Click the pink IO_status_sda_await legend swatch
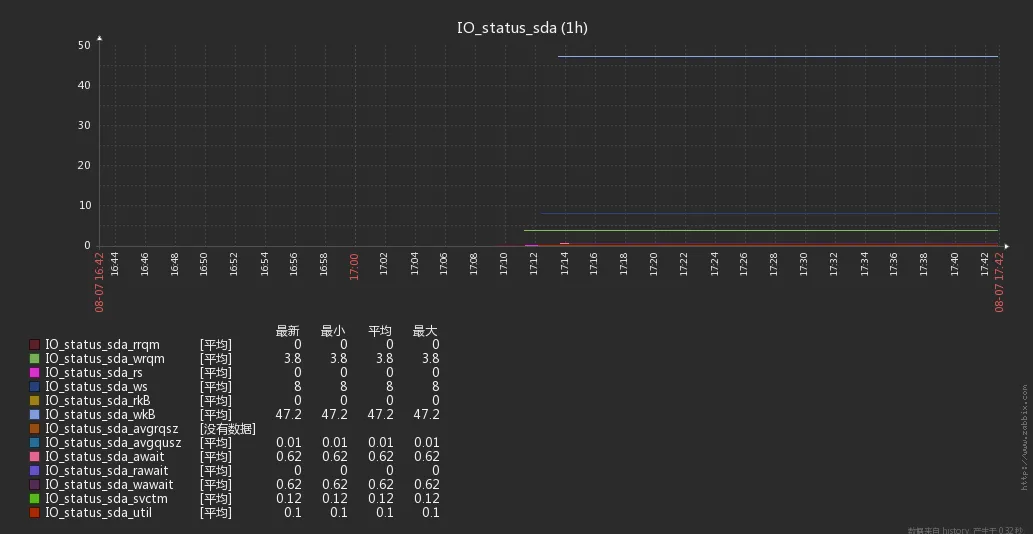This screenshot has height=534, width=1033. click(34, 456)
